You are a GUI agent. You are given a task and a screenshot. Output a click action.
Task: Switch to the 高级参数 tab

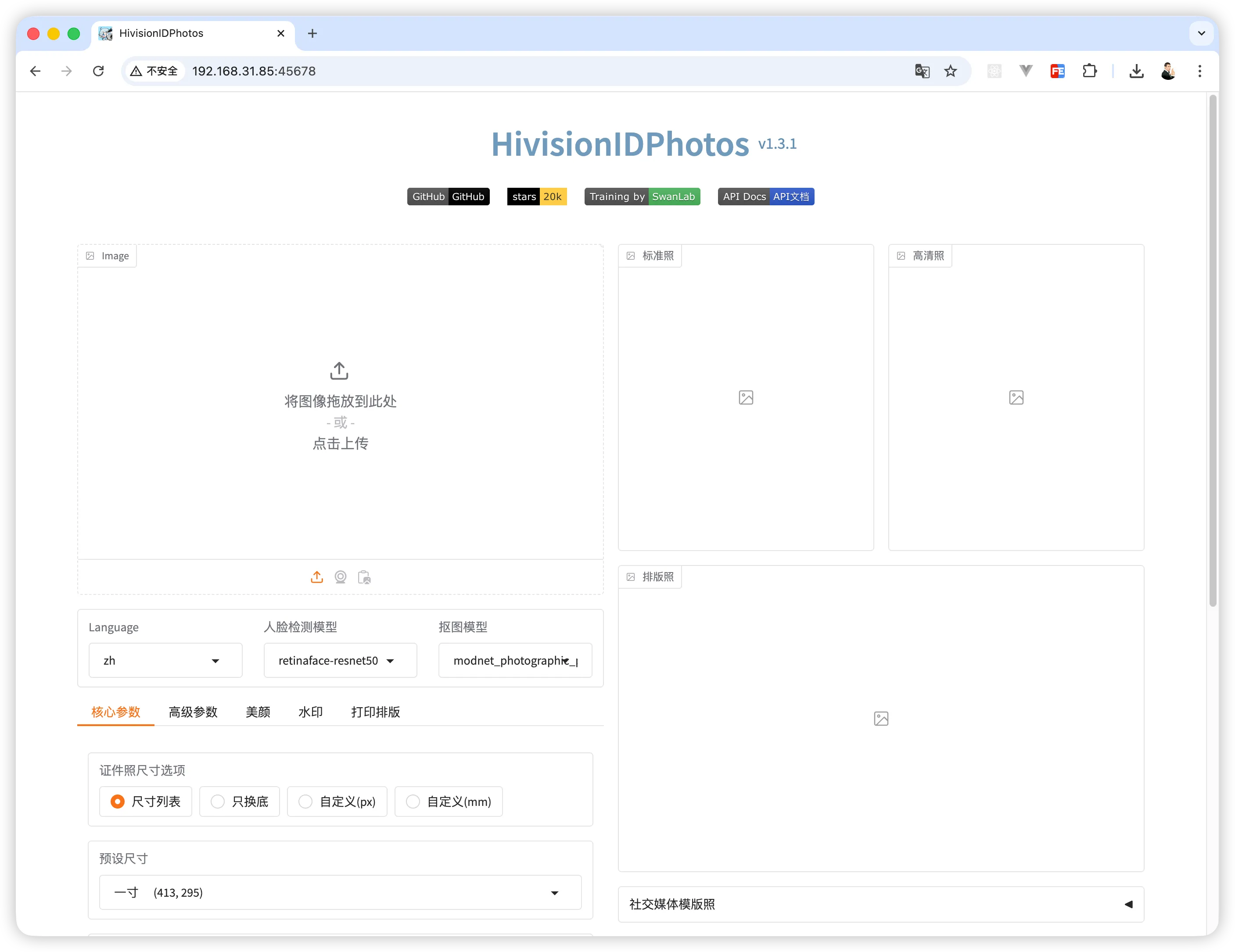point(193,712)
